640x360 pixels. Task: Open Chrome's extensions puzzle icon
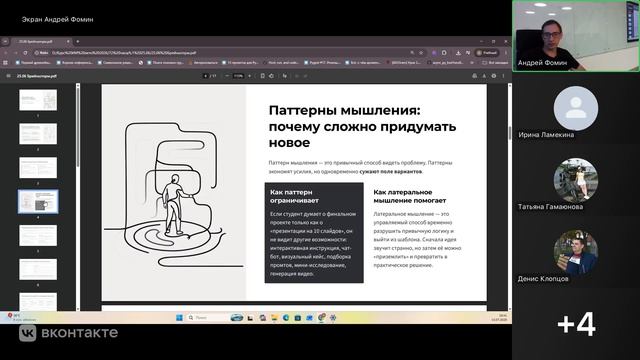click(444, 53)
